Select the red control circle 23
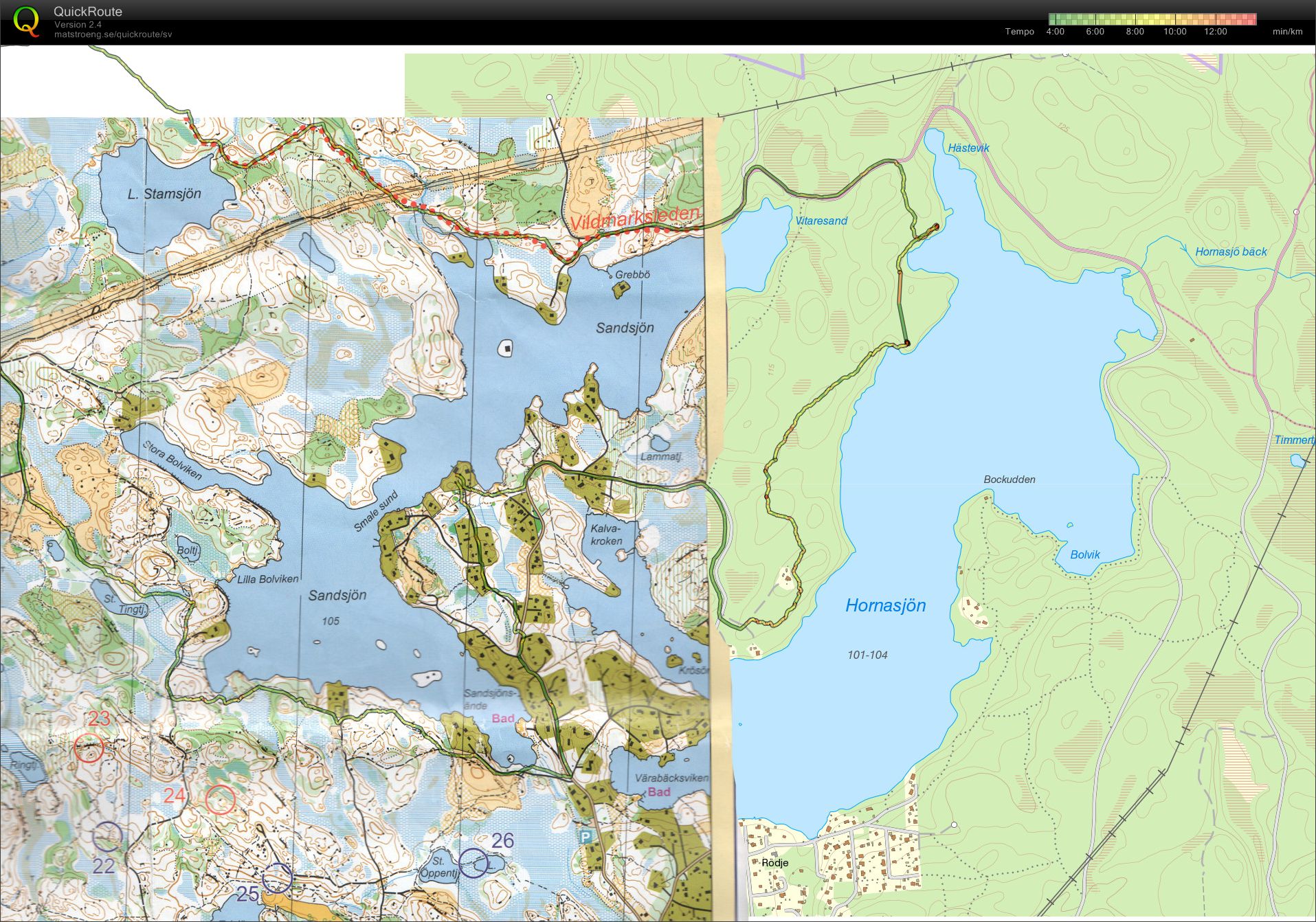This screenshot has height=922, width=1316. (89, 748)
